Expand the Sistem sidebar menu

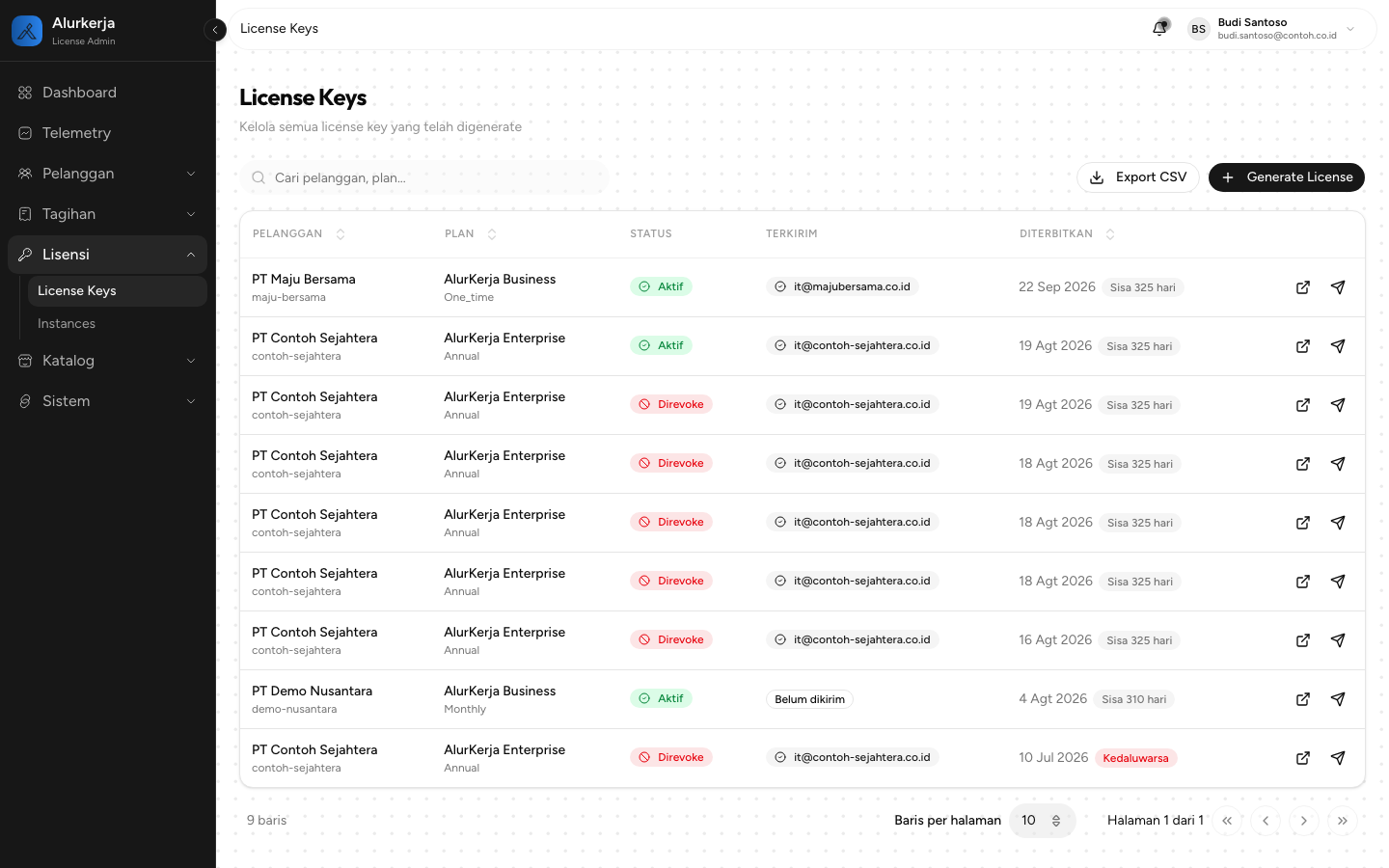click(x=107, y=401)
